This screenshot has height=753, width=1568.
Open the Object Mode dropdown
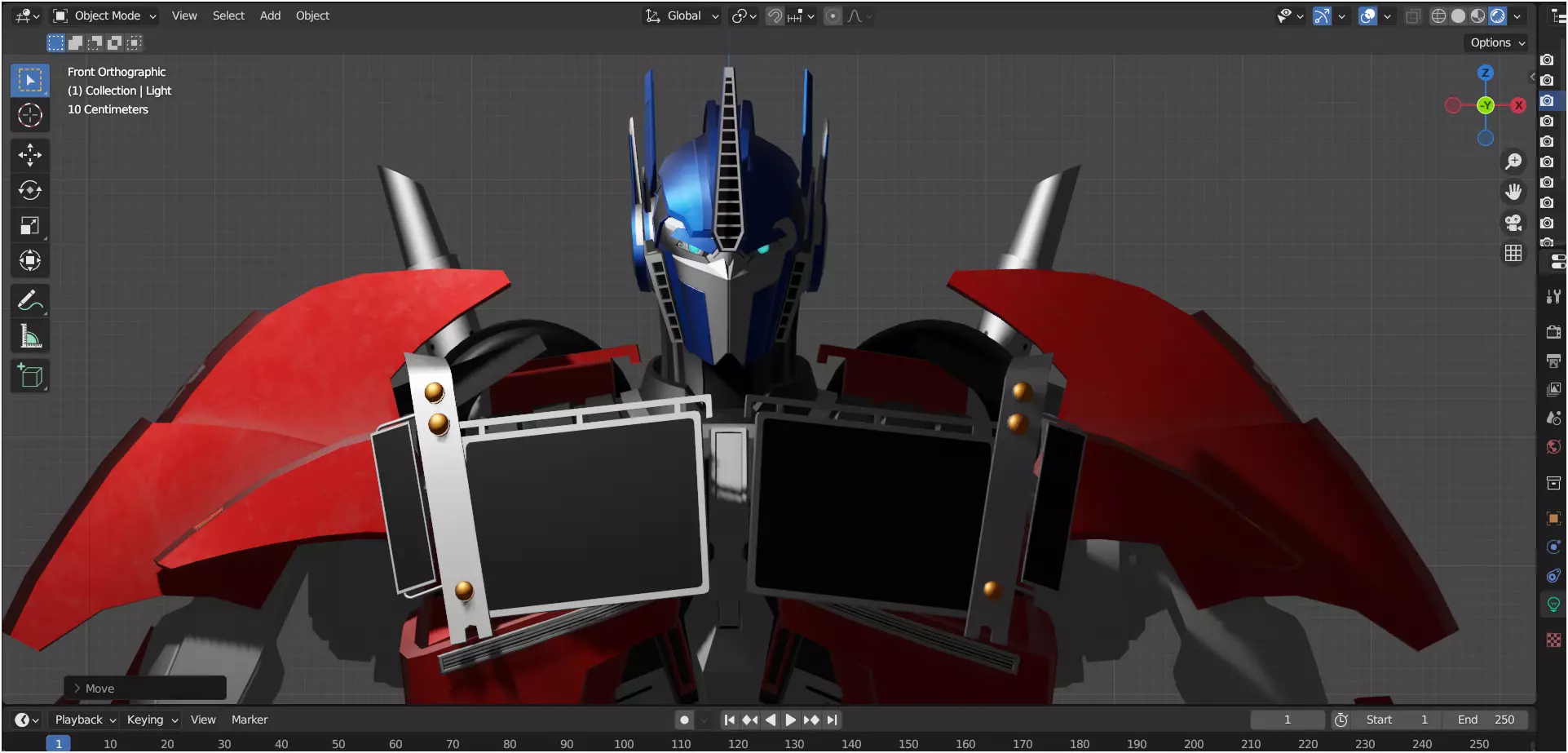click(x=104, y=16)
